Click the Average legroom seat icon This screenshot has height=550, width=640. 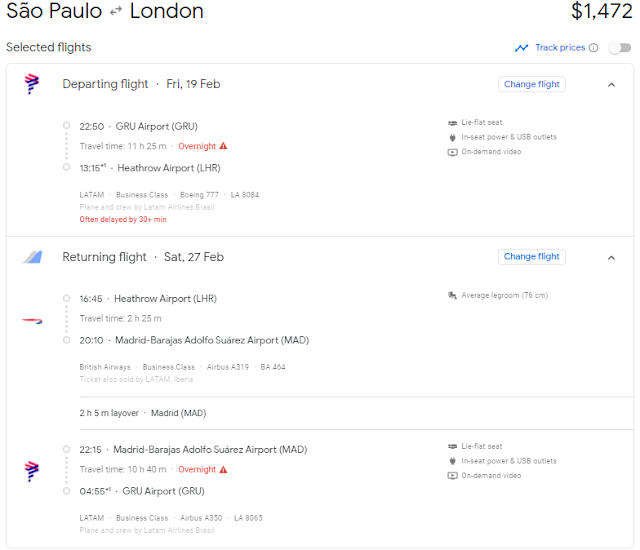click(452, 295)
